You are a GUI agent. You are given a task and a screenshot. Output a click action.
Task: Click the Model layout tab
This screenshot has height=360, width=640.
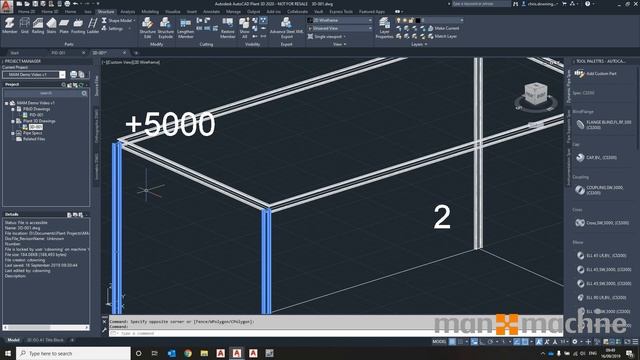tap(13, 340)
